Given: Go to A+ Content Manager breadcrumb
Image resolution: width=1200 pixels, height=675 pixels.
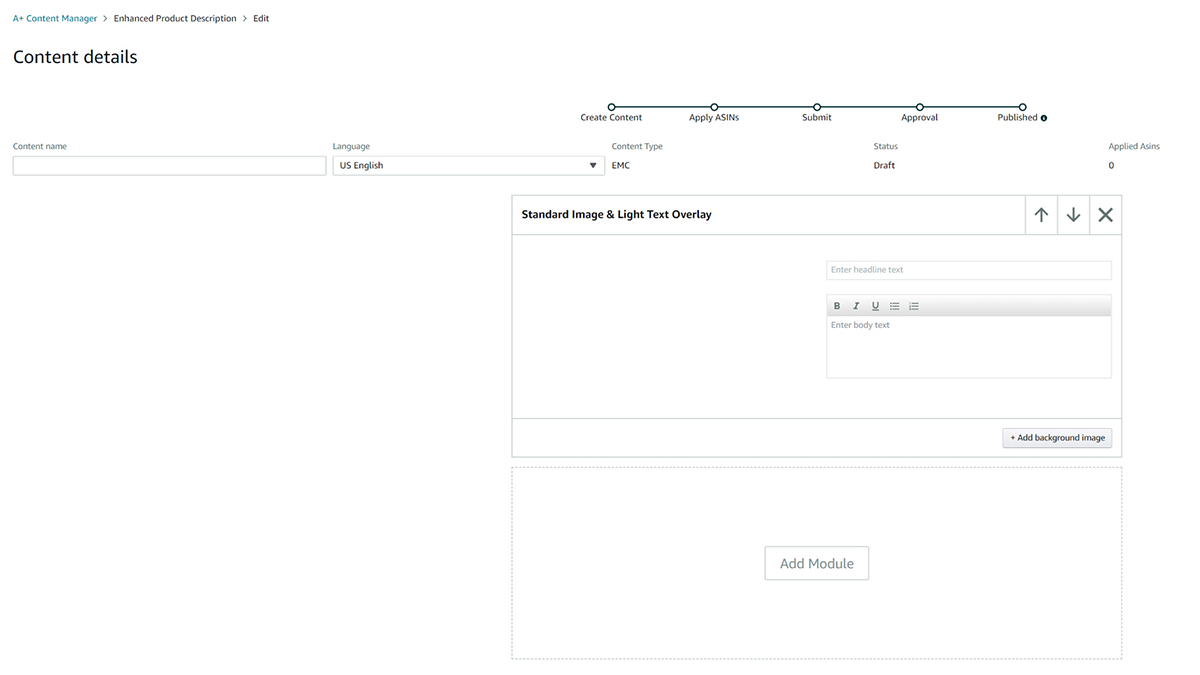Looking at the screenshot, I should (55, 18).
